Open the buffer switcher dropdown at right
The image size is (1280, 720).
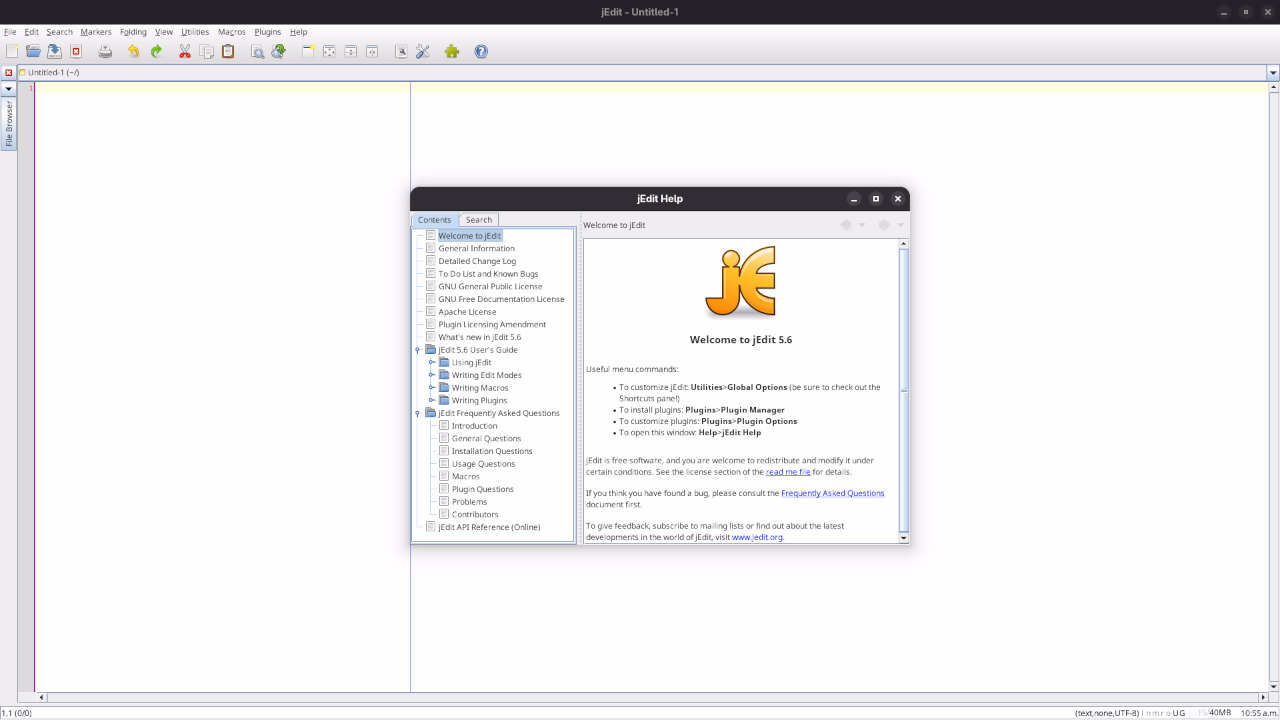tap(1273, 72)
